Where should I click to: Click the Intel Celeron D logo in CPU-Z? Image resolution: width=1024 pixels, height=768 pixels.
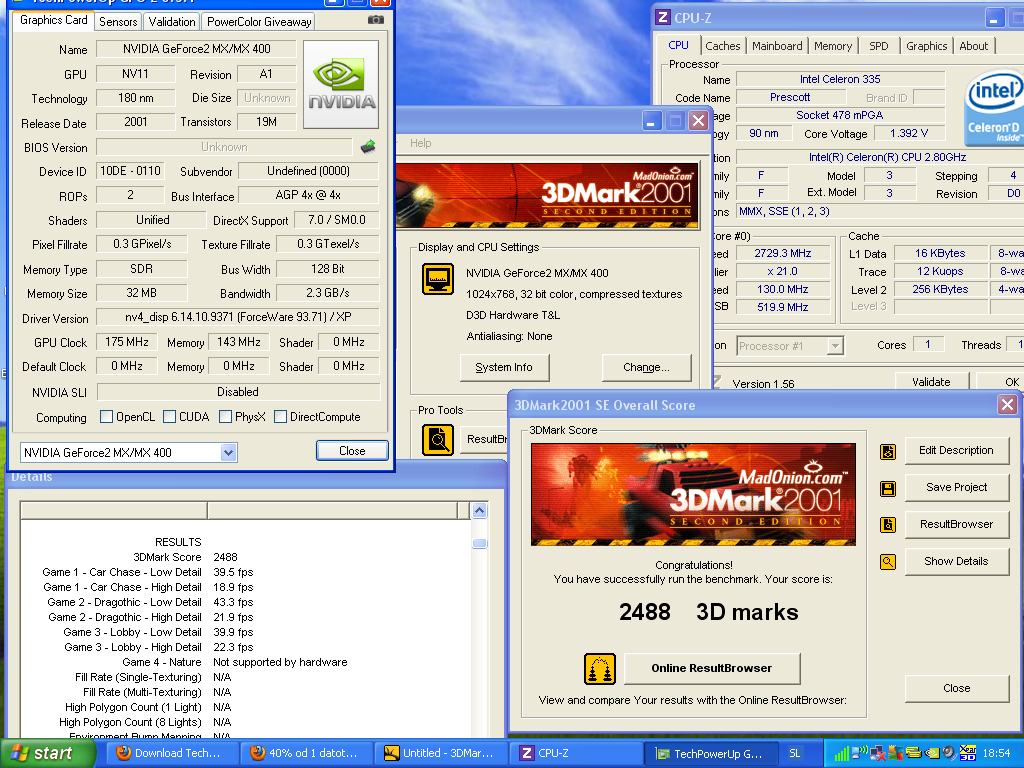point(994,109)
